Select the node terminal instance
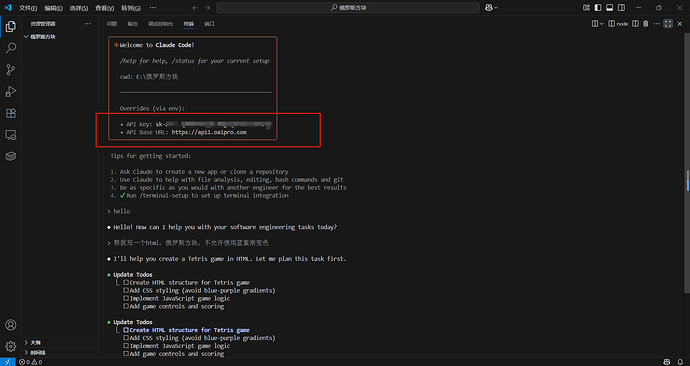The image size is (690, 366). point(618,24)
